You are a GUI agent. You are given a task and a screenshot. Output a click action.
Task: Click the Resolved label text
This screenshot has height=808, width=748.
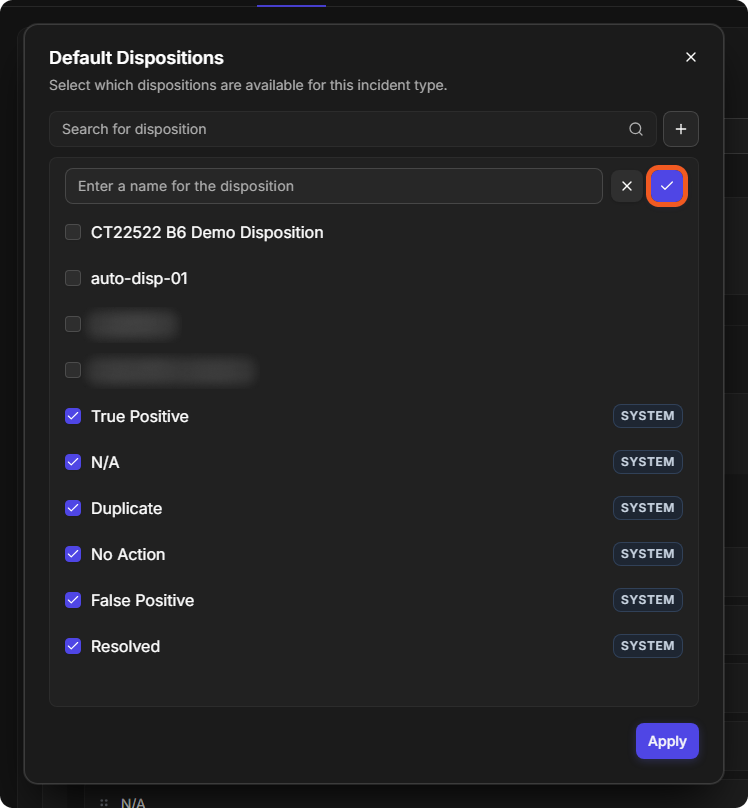pos(126,646)
